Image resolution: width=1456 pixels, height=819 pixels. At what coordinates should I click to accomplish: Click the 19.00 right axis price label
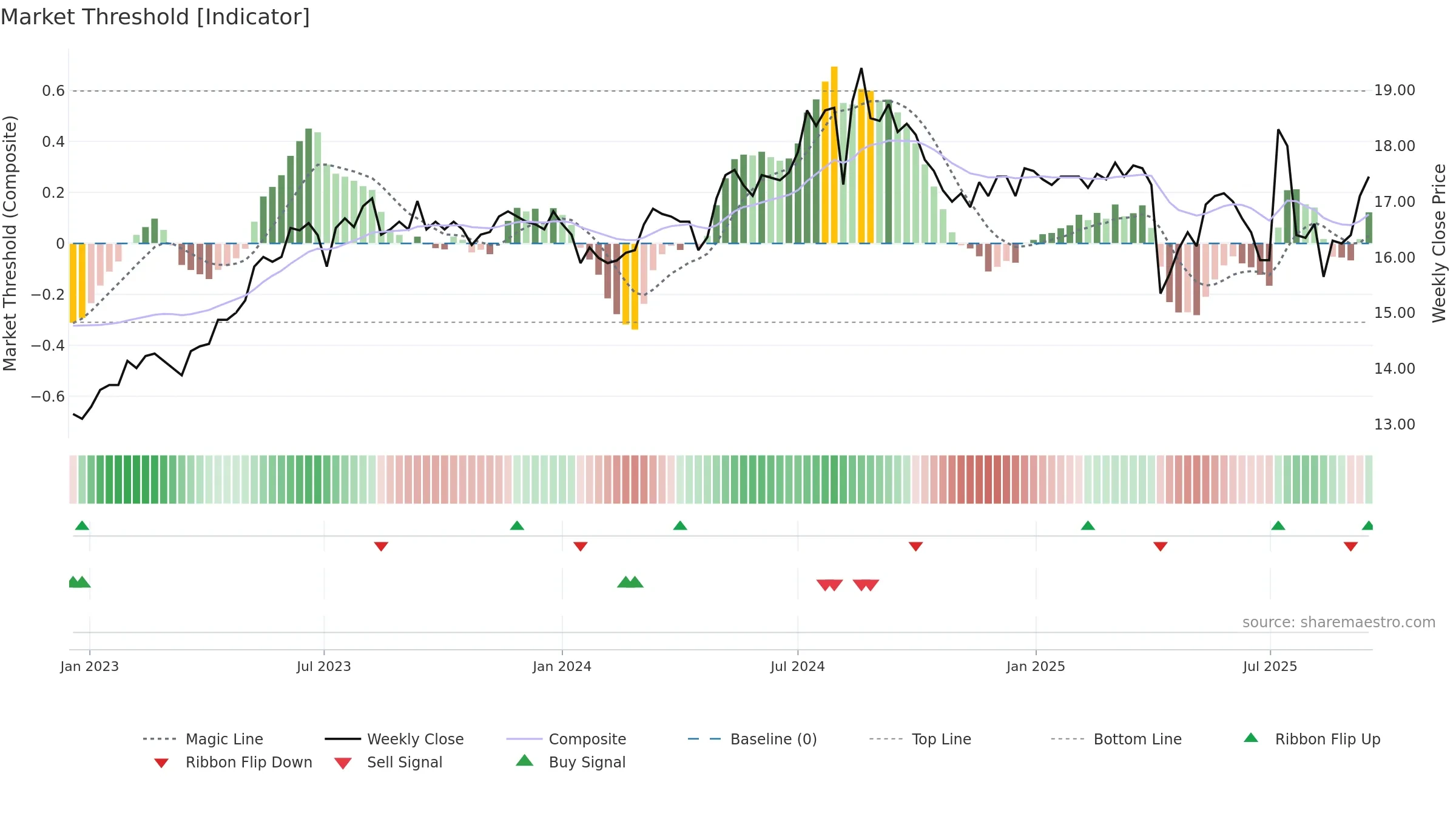1395,90
